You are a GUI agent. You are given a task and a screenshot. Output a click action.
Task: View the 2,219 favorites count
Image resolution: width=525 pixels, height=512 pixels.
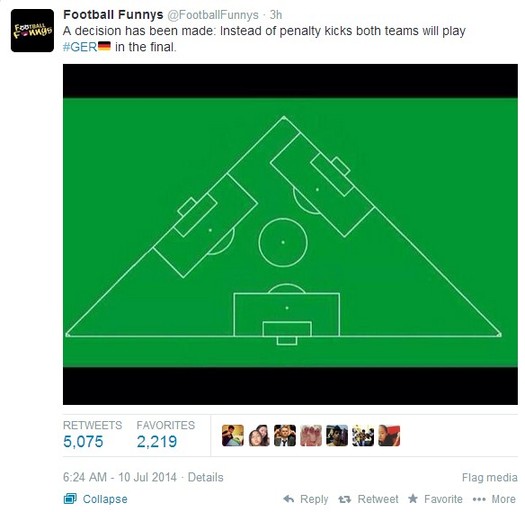157,442
